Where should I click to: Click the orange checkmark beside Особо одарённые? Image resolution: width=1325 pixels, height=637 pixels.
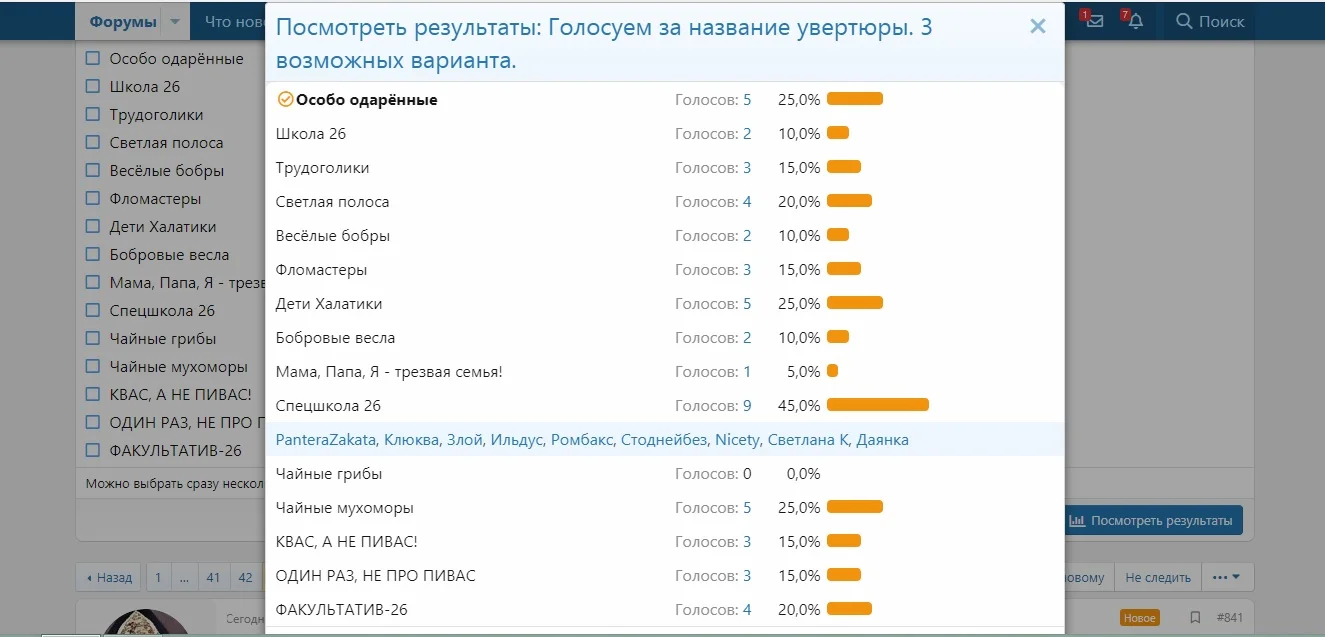[x=286, y=98]
